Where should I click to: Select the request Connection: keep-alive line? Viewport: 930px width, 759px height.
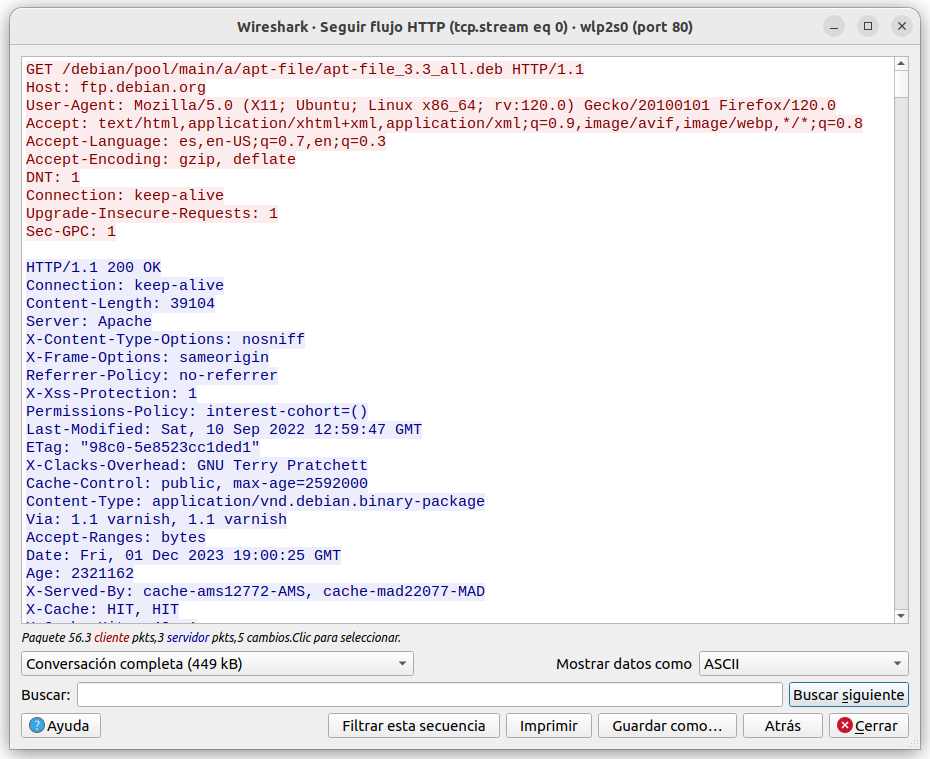[x=125, y=196]
